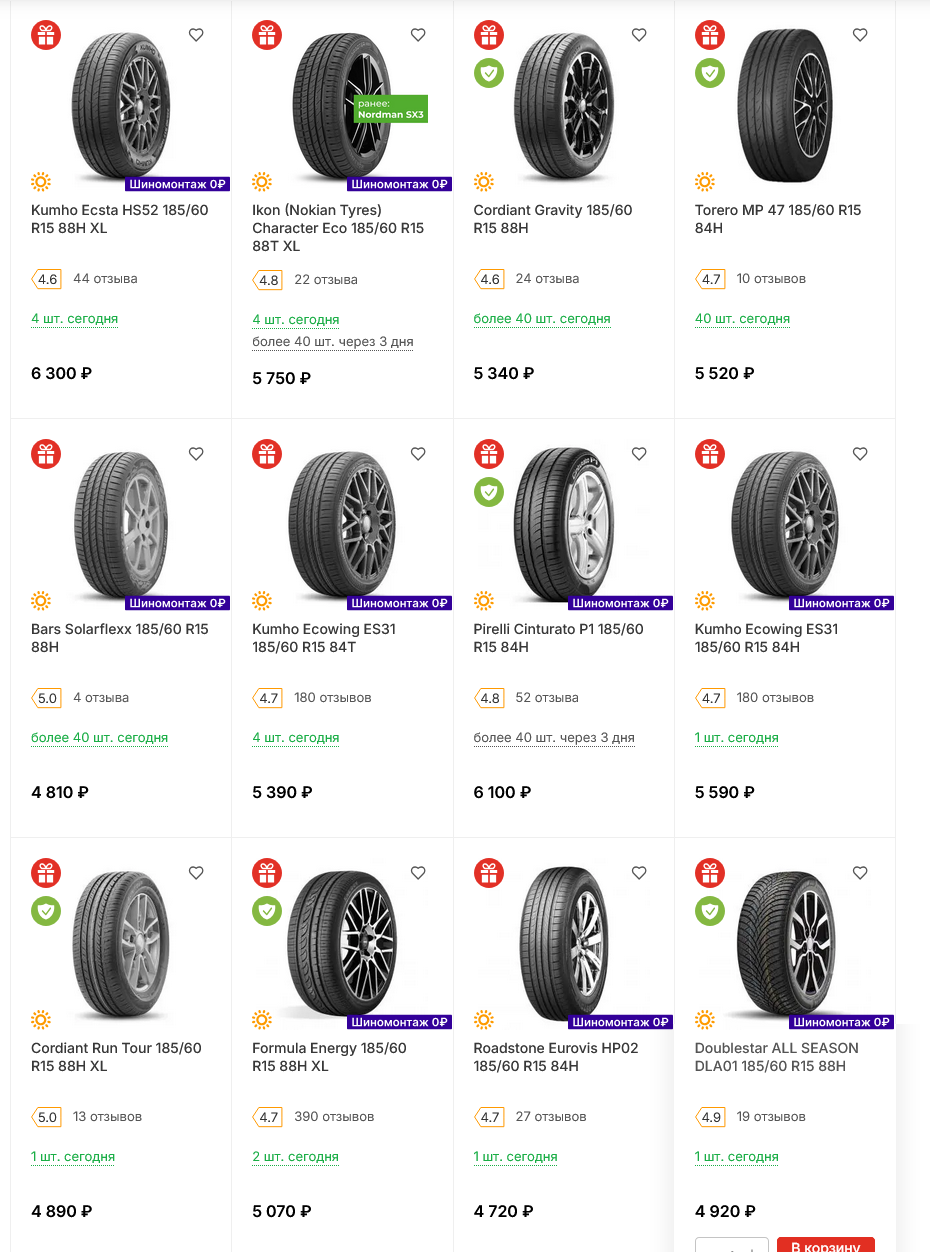Image resolution: width=930 pixels, height=1252 pixels.
Task: Click gift icon on Kumho Ecowing ES31 84T
Action: pyautogui.click(x=267, y=454)
